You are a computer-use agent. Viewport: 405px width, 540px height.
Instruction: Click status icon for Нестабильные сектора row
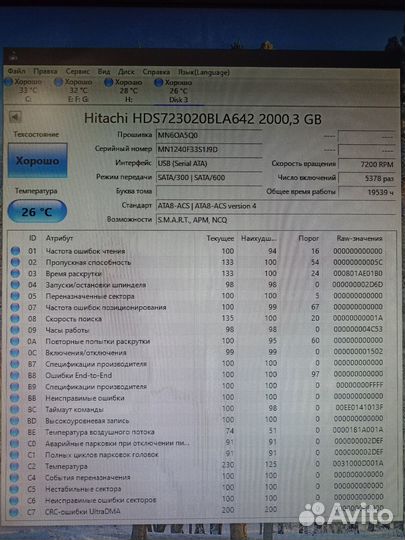(x=14, y=489)
